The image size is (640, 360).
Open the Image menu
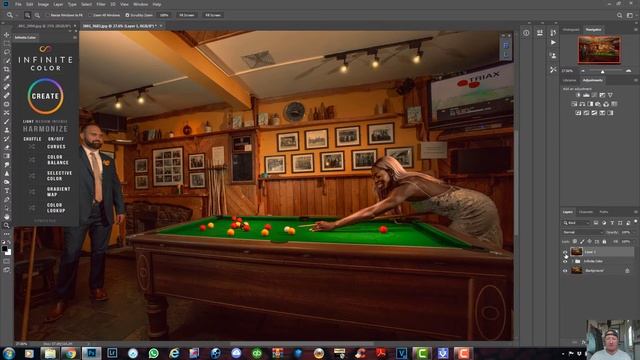coord(43,4)
